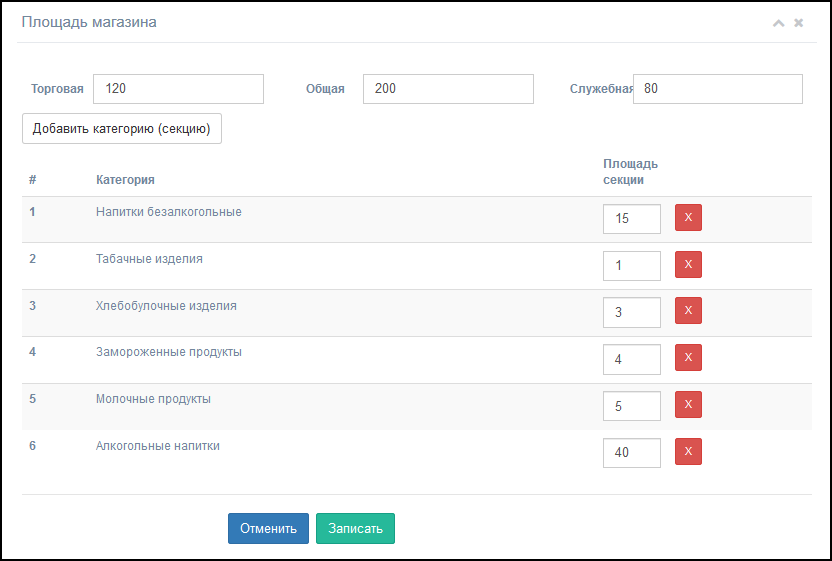
Task: Edit section area for Алкогольные напитки
Action: tap(632, 453)
